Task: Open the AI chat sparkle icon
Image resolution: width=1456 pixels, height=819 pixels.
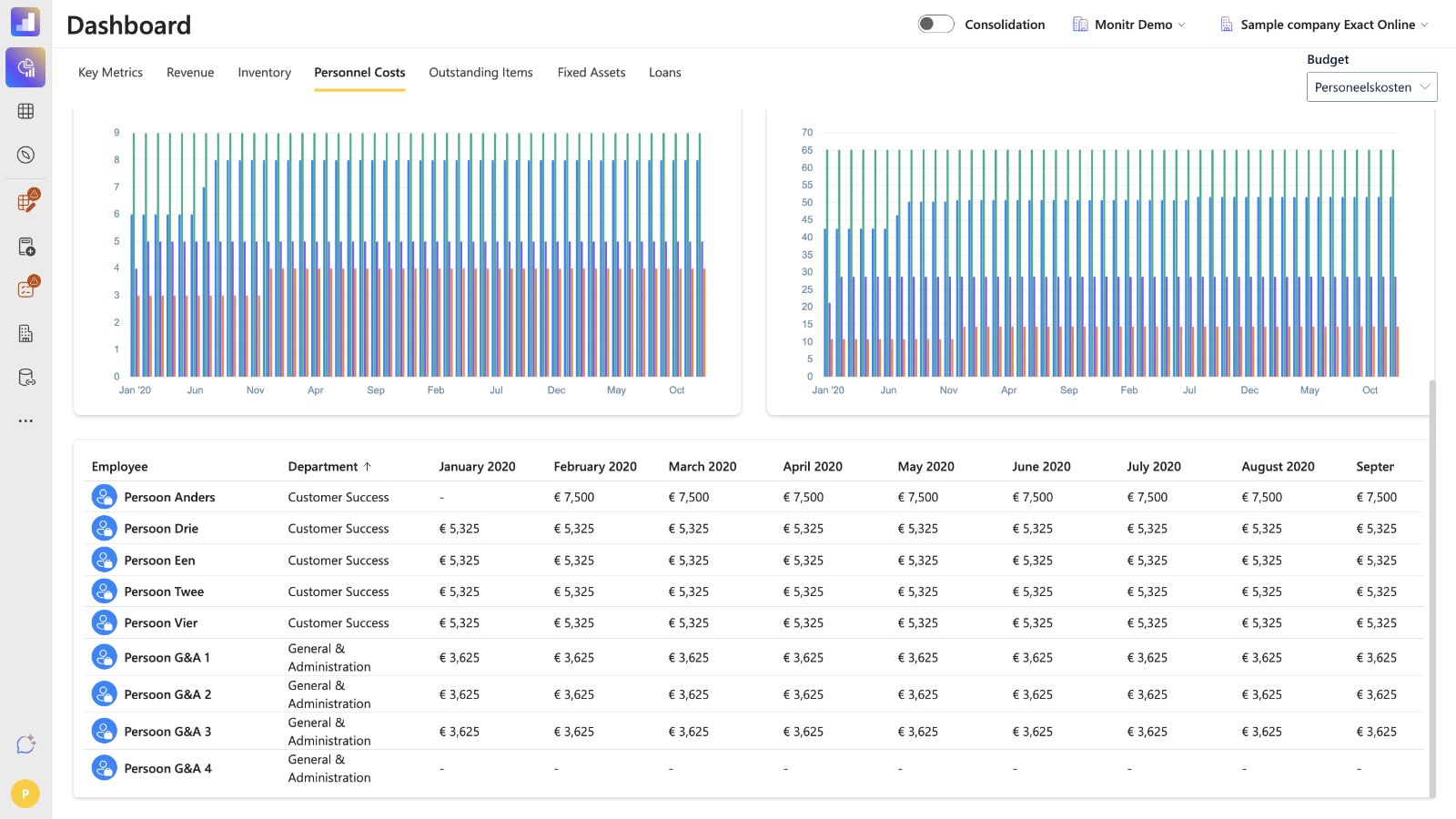Action: coord(25,744)
